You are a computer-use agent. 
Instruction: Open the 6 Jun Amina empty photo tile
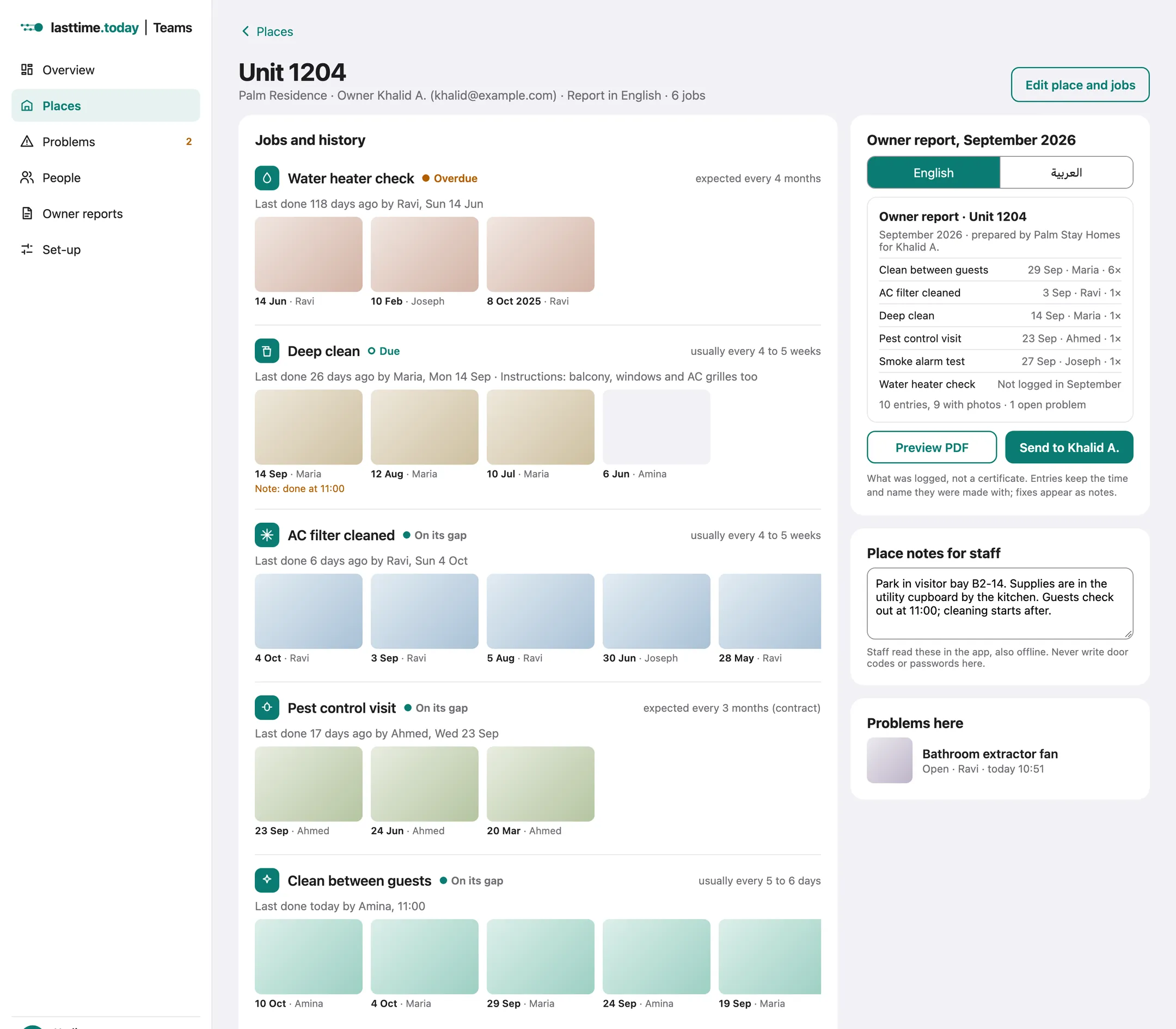click(x=657, y=427)
